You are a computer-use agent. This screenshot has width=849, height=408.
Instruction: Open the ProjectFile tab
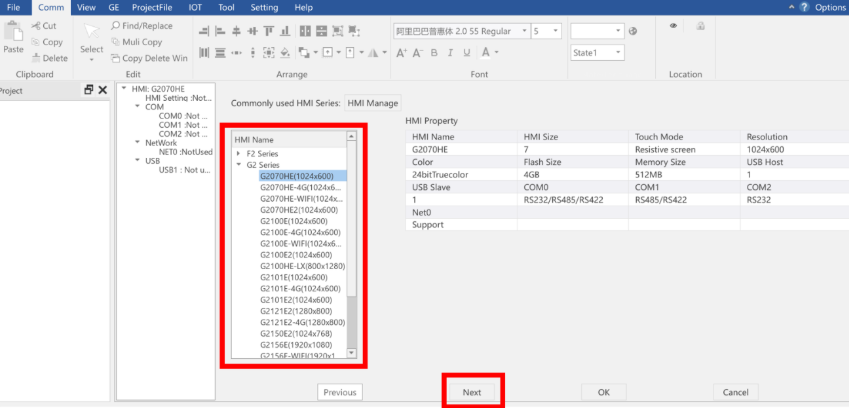pyautogui.click(x=154, y=8)
